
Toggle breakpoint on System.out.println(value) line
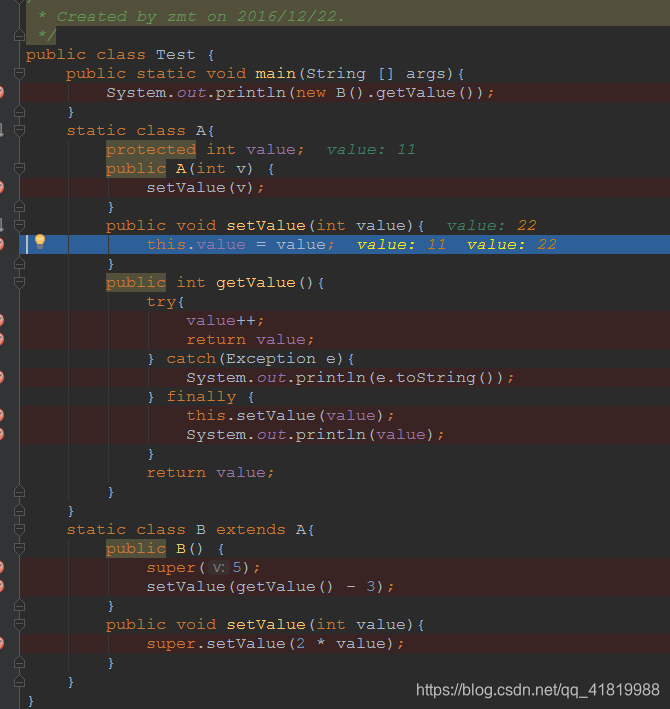(2, 435)
